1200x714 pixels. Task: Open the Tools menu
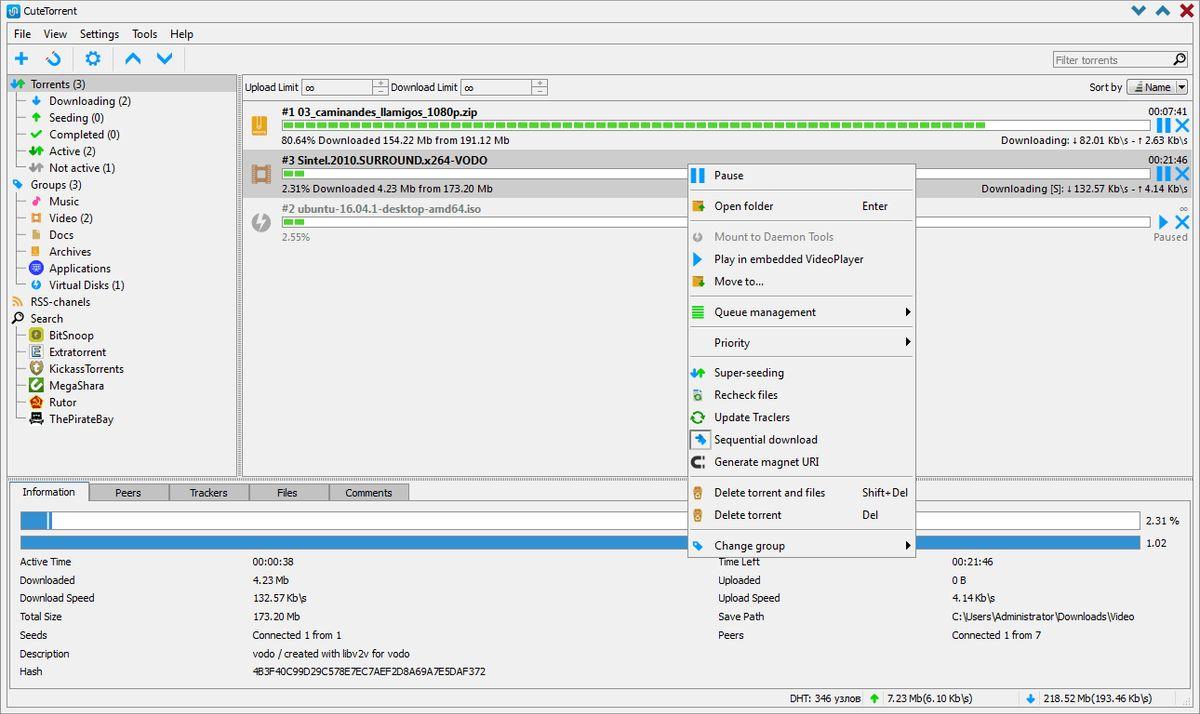145,34
